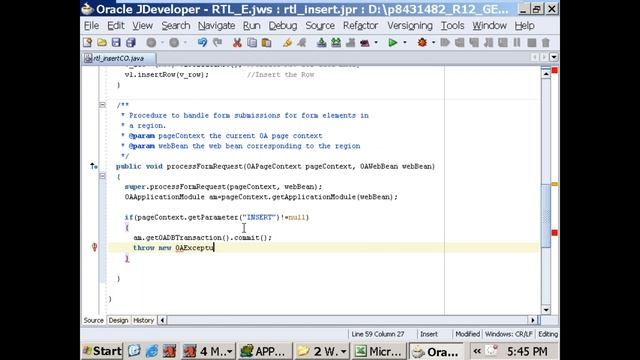
Task: Click the Windows Start button
Action: [x=102, y=351]
